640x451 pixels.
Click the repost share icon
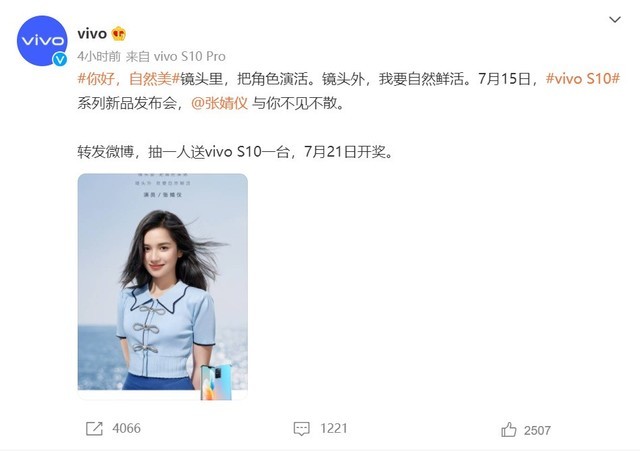(x=94, y=429)
